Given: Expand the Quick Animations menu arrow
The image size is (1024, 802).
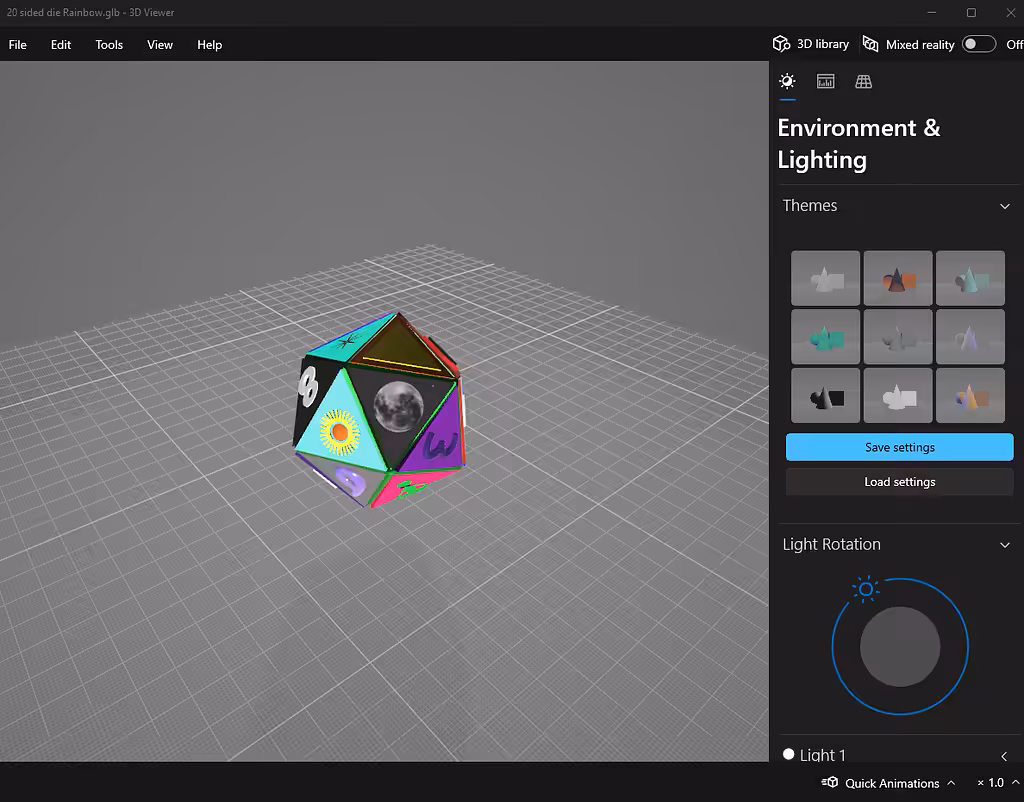Looking at the screenshot, I should tap(951, 782).
